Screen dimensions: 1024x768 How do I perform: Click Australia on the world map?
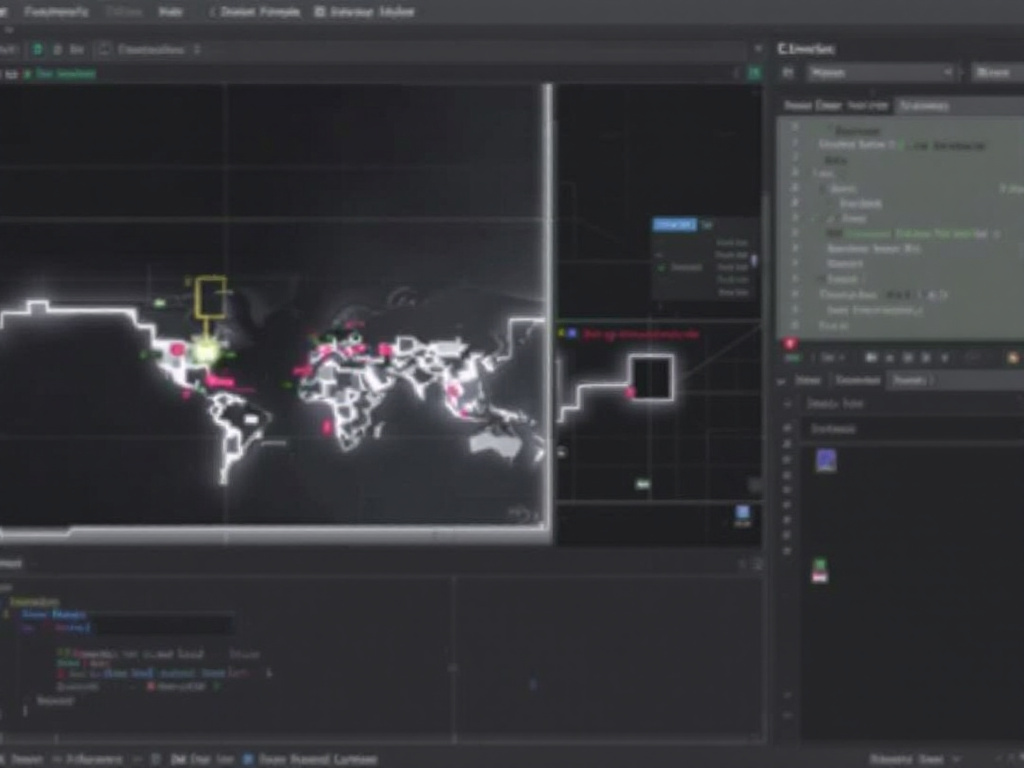tap(496, 445)
